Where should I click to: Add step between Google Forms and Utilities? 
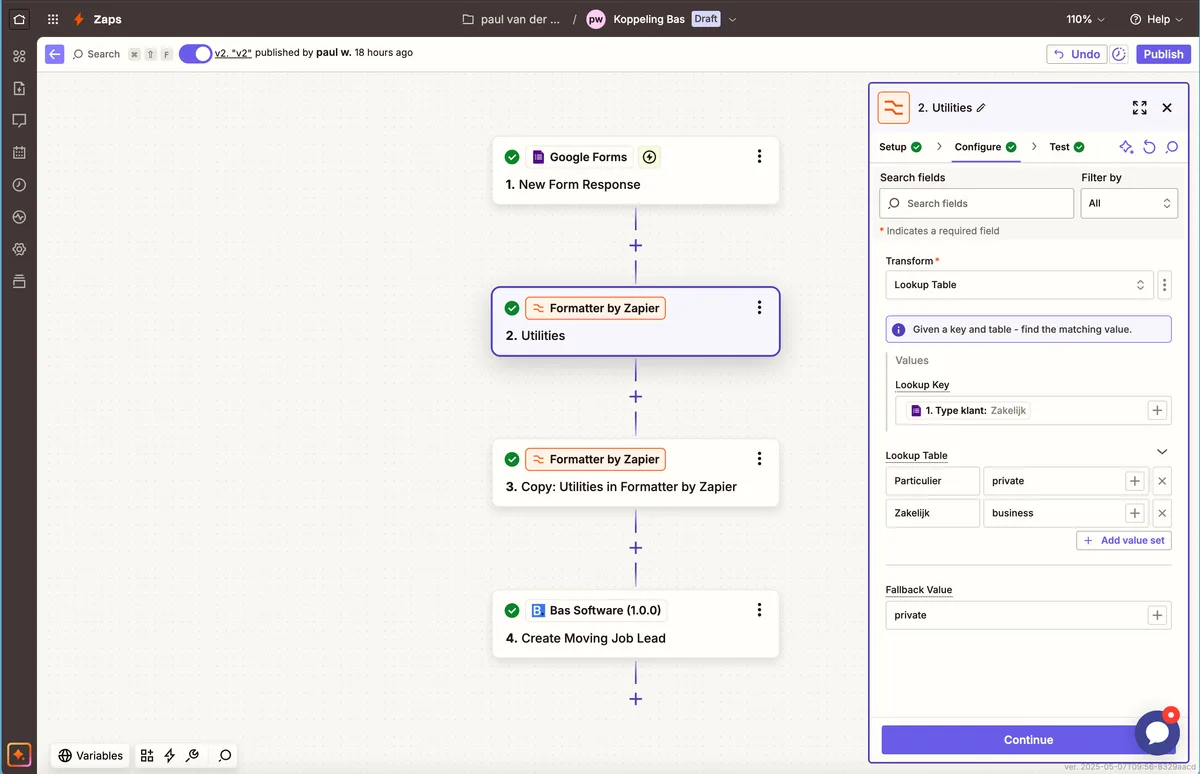click(635, 245)
